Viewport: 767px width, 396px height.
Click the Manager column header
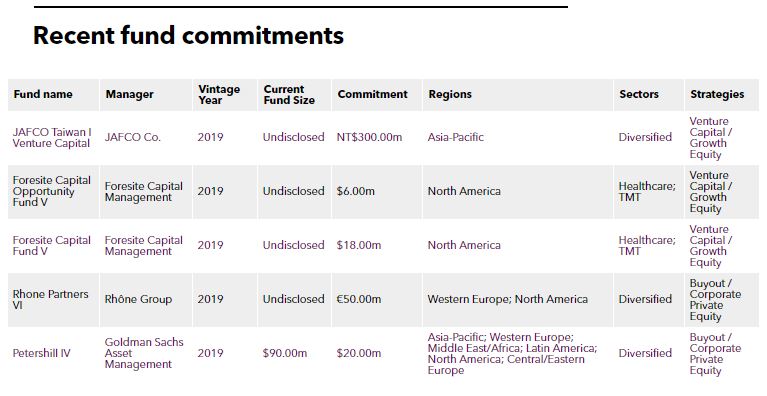click(130, 94)
